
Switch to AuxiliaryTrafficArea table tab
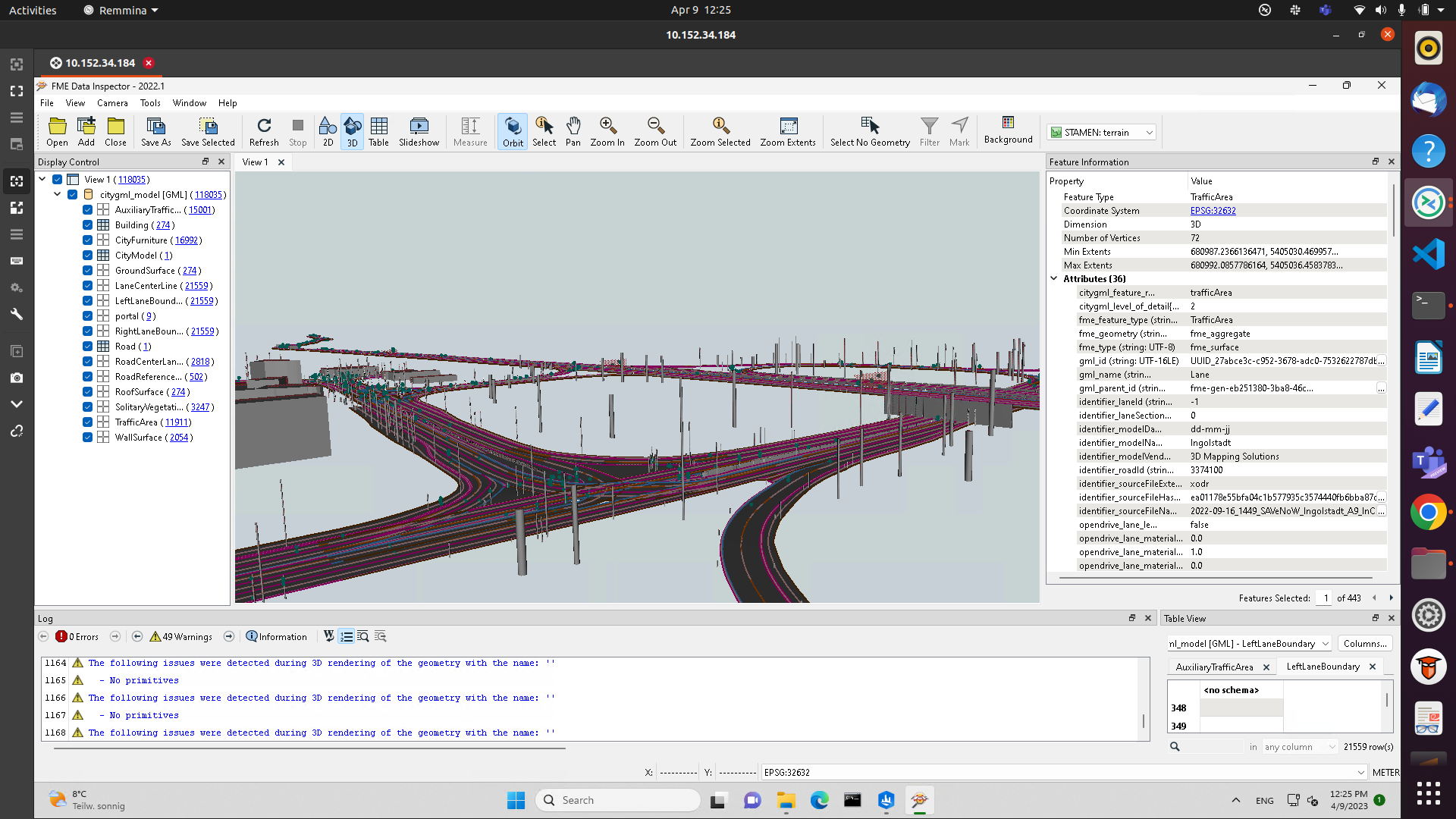point(1214,667)
